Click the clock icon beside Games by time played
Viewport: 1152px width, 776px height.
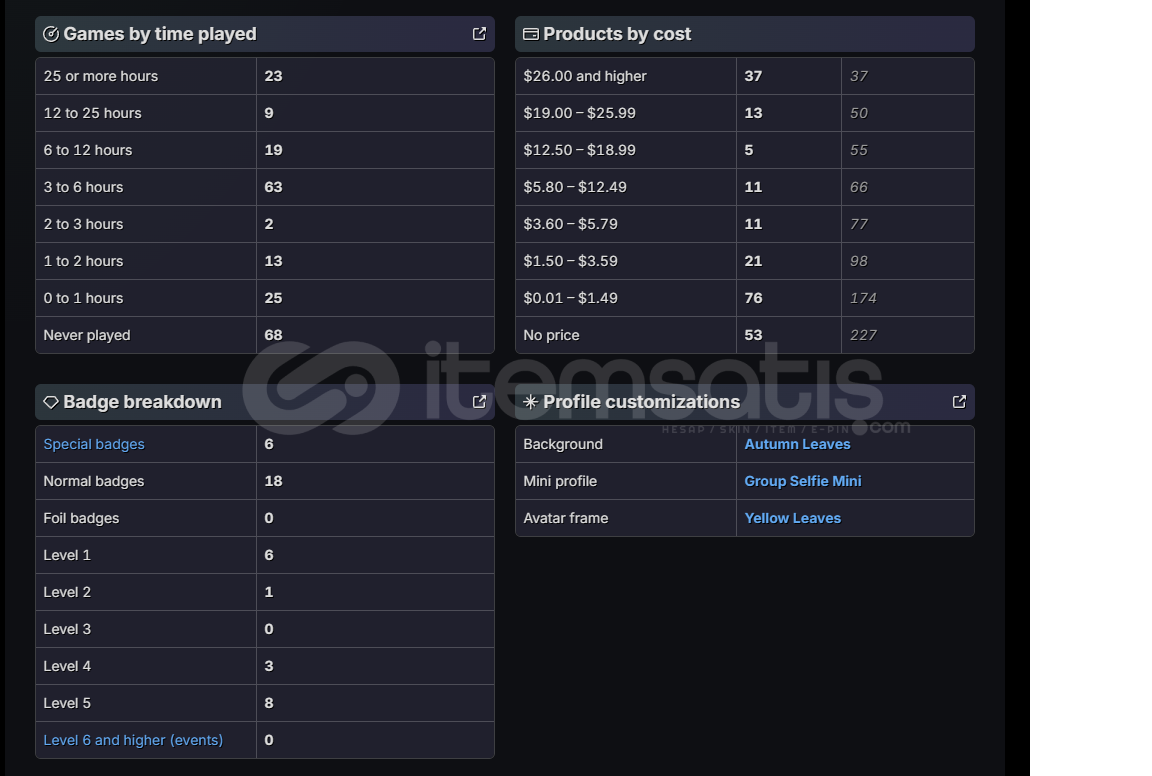(x=51, y=34)
